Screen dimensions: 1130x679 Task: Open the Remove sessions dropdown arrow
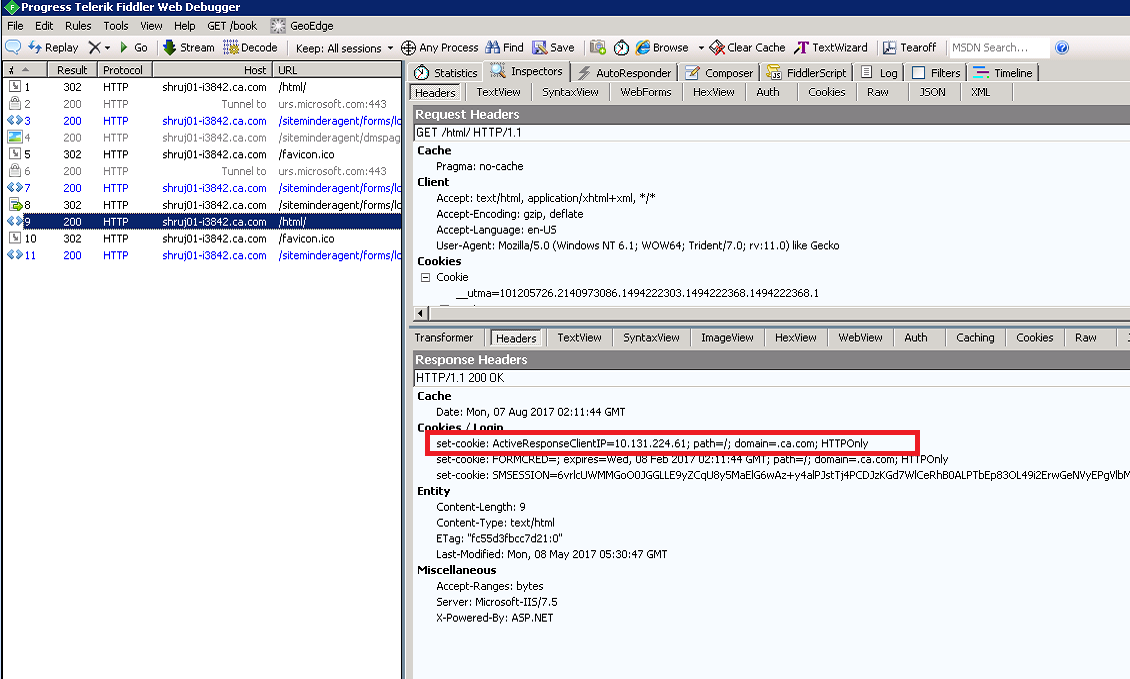(x=107, y=48)
